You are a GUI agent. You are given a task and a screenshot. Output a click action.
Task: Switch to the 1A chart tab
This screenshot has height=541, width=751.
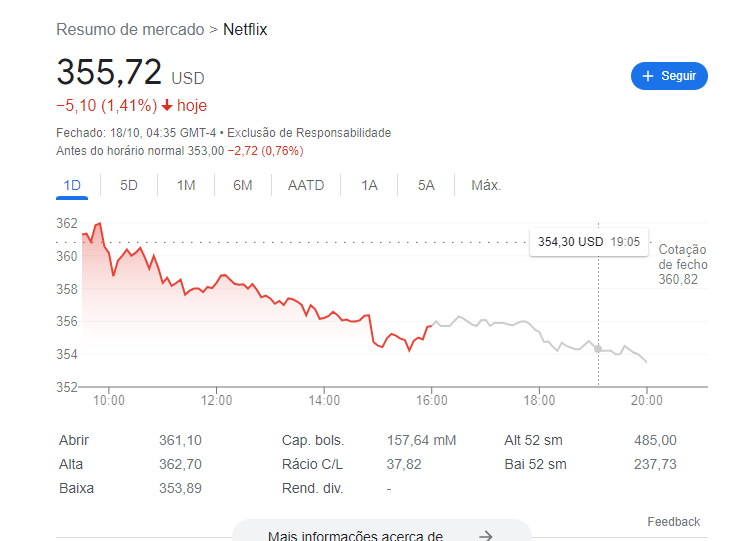point(369,185)
